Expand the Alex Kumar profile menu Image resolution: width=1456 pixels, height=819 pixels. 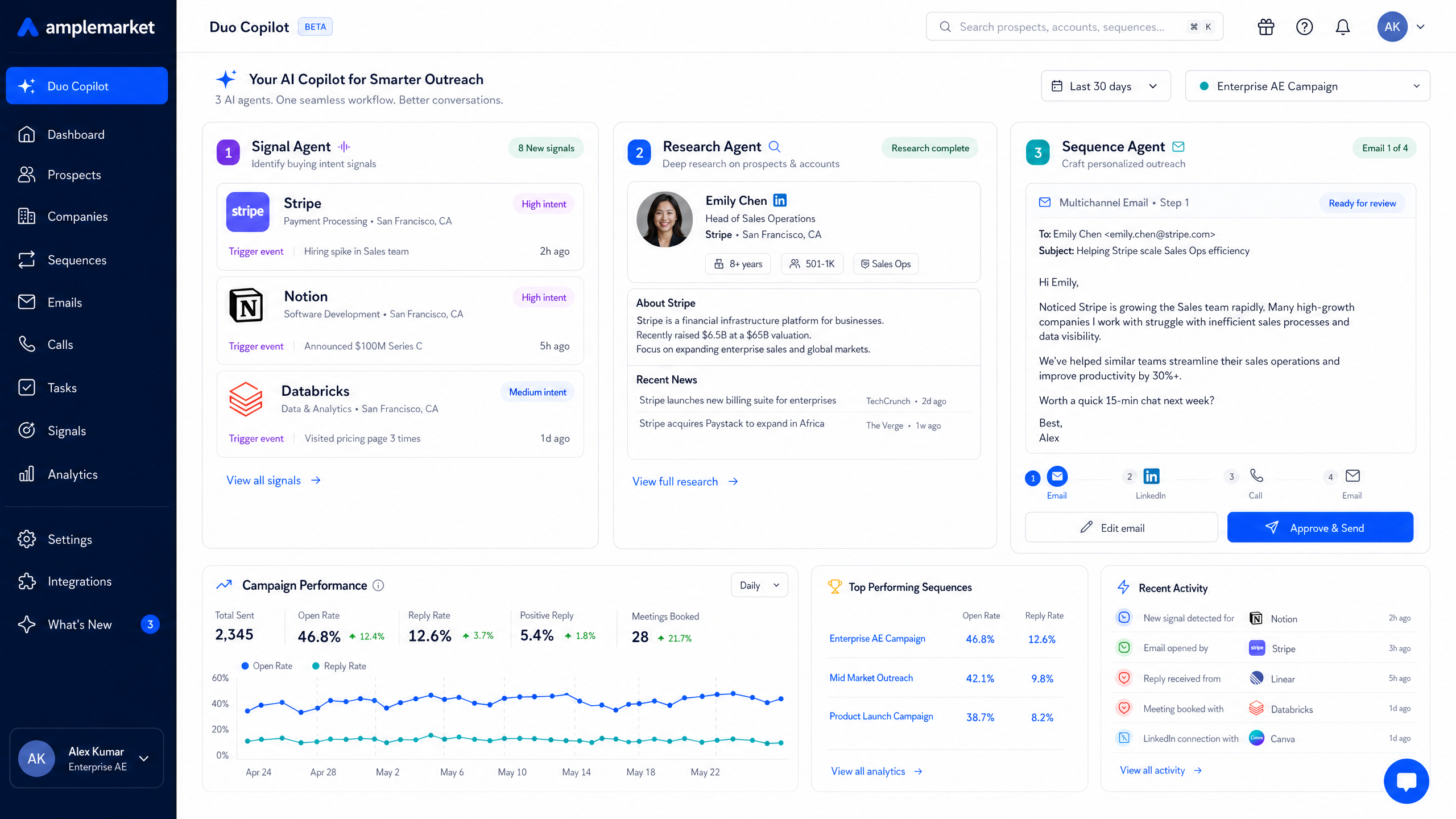pos(86,758)
